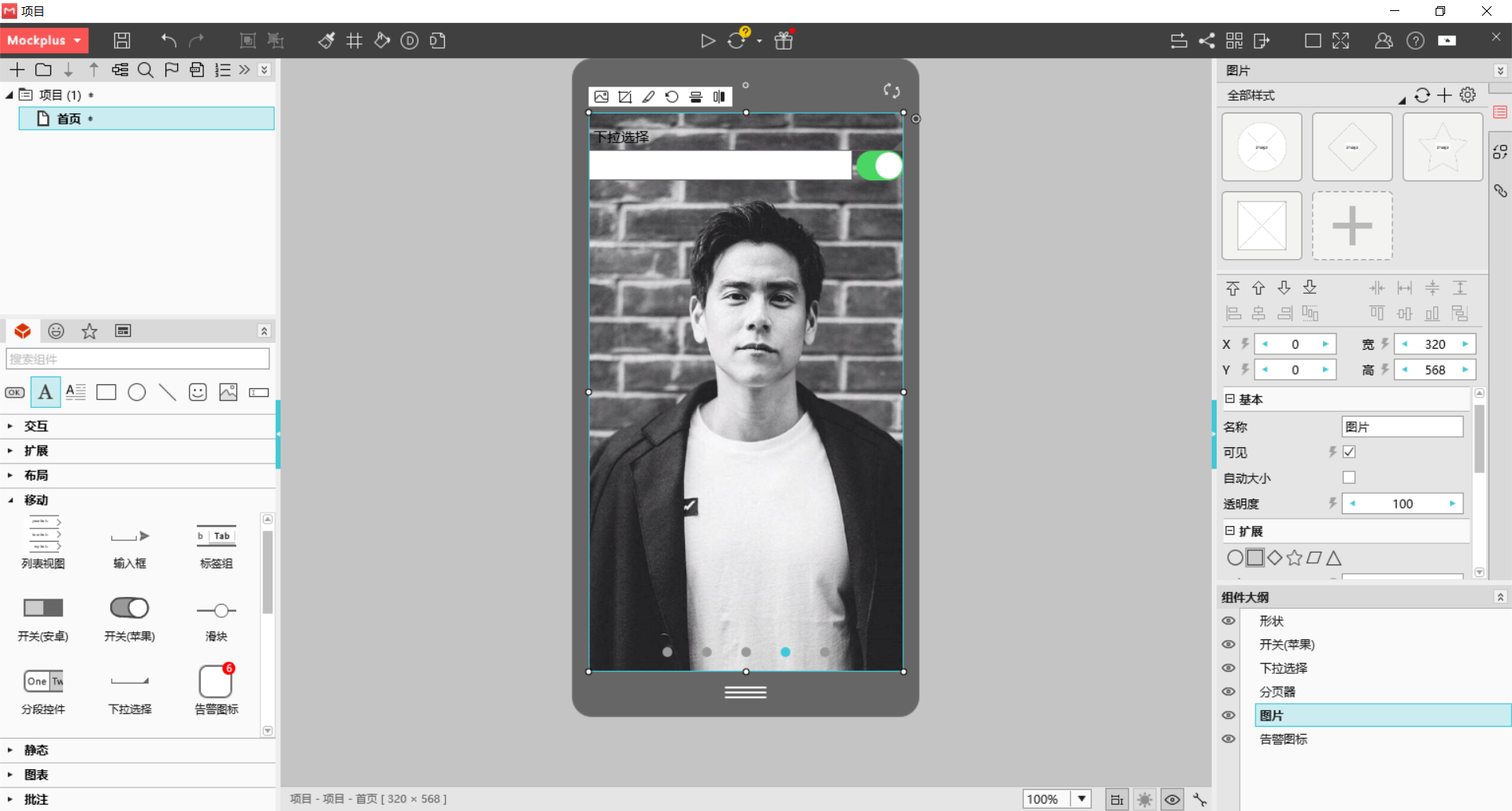Focus the 搜索组件 search box
Viewport: 1512px width, 811px height.
[138, 359]
